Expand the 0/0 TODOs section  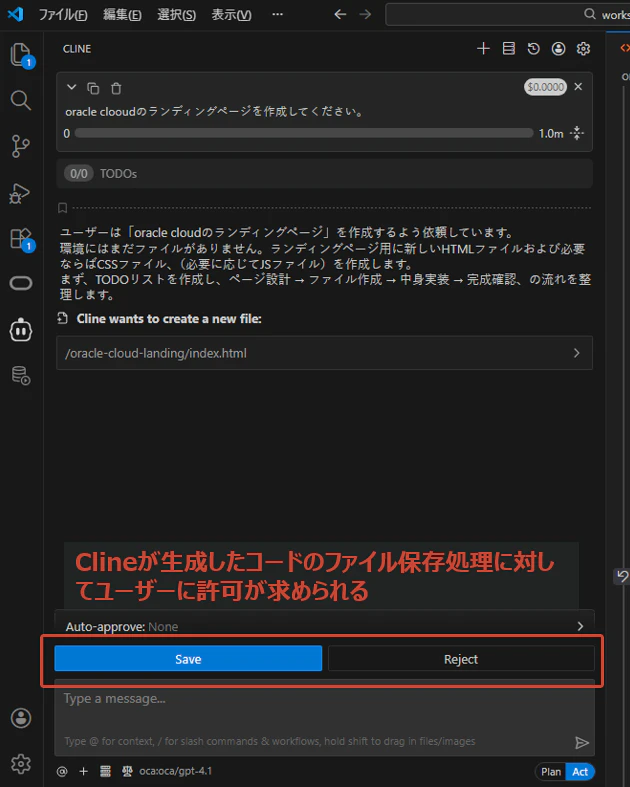pyautogui.click(x=324, y=174)
